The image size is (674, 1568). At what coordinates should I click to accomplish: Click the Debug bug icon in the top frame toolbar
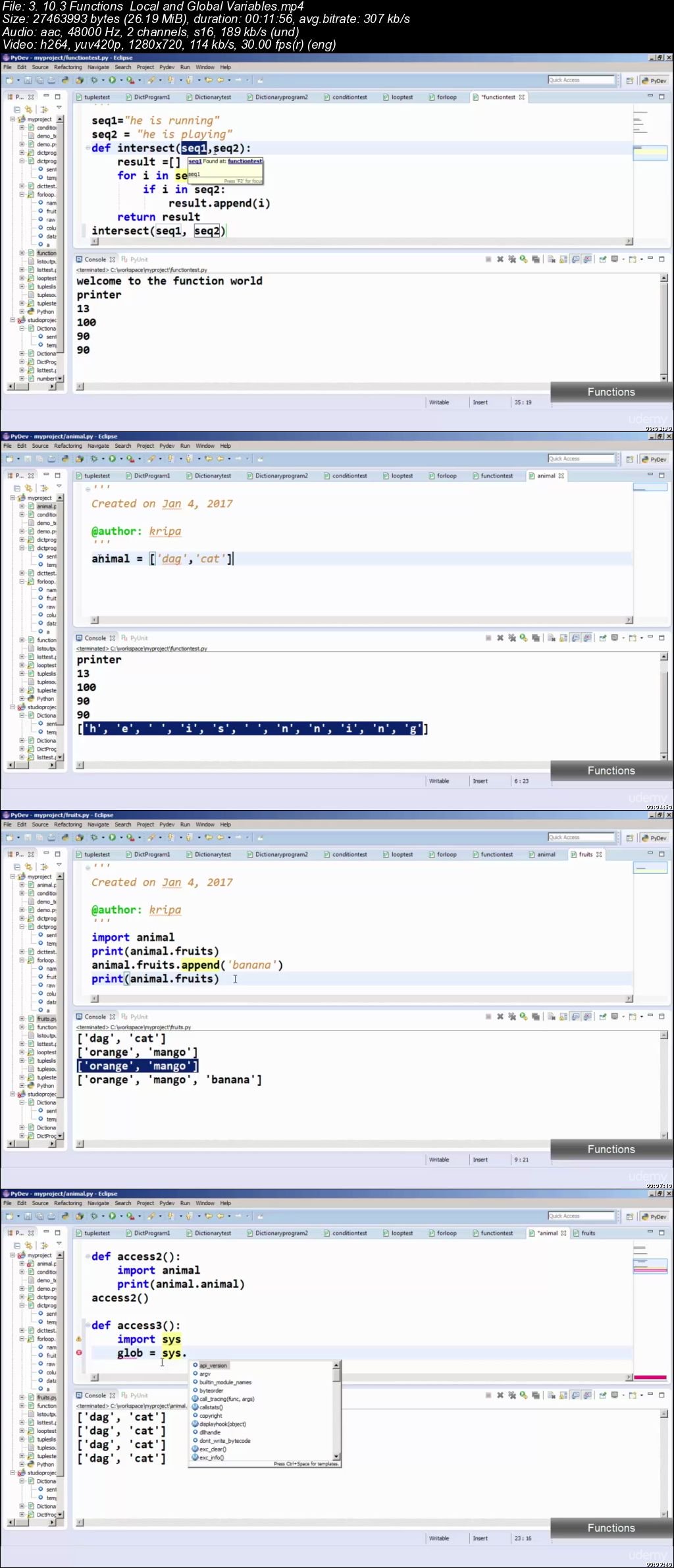coord(94,80)
